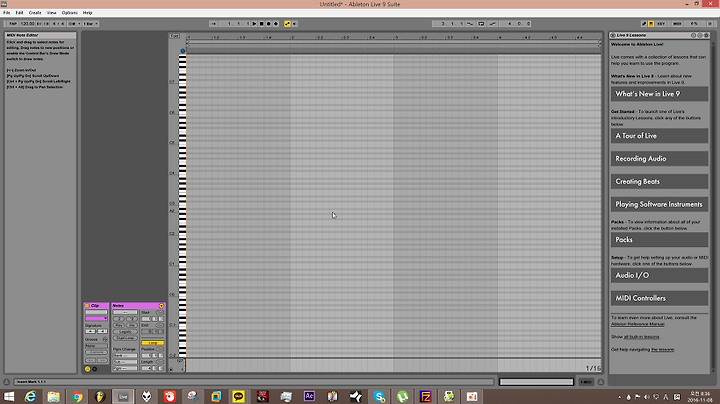Click the lessons panel vertical scrollbar
This screenshot has width=720, height=404.
pyautogui.click(x=713, y=207)
